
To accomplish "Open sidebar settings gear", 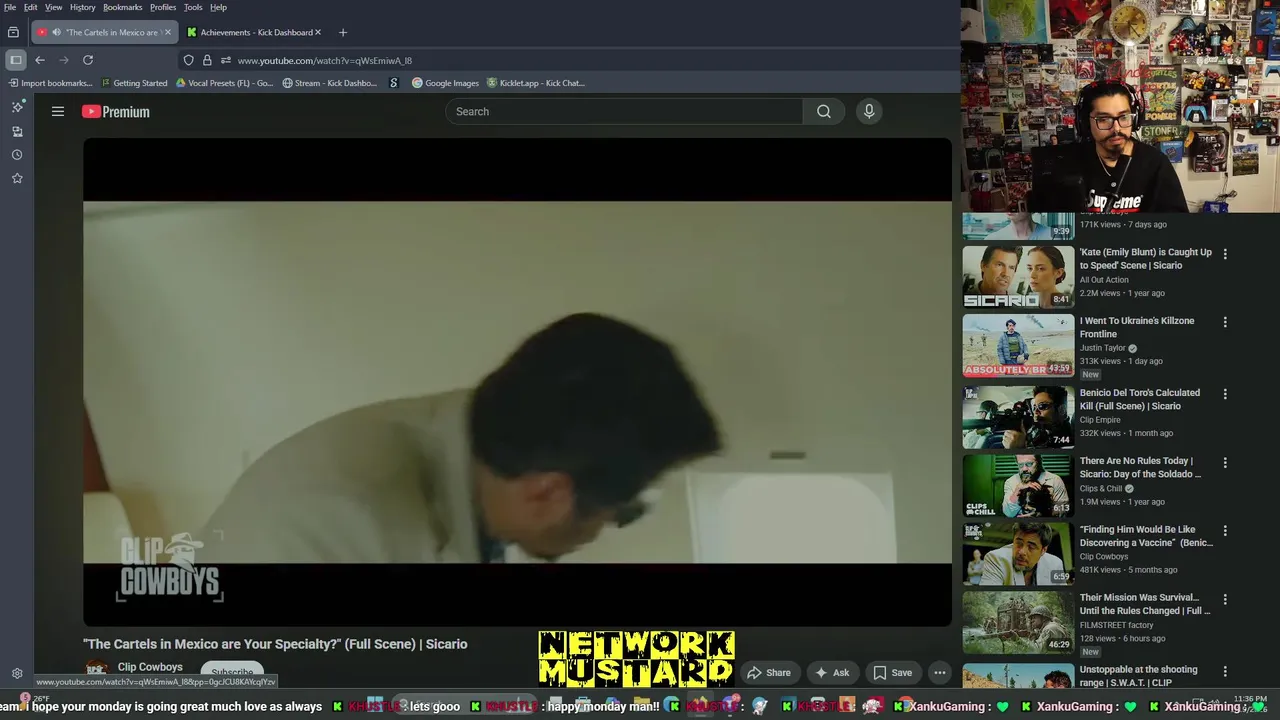I will coord(17,674).
